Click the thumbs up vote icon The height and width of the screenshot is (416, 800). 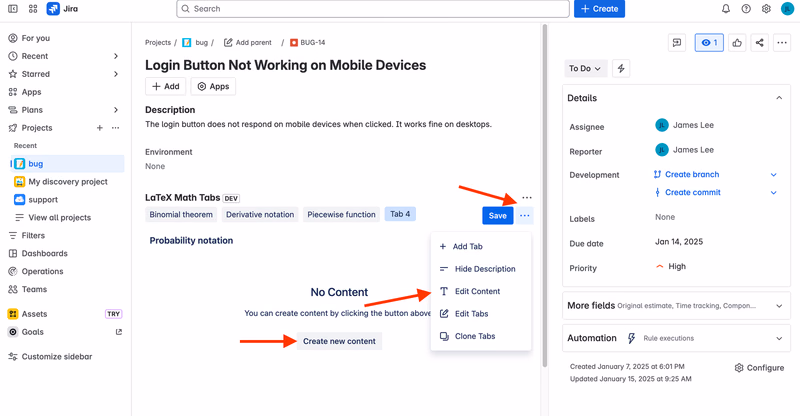point(737,43)
